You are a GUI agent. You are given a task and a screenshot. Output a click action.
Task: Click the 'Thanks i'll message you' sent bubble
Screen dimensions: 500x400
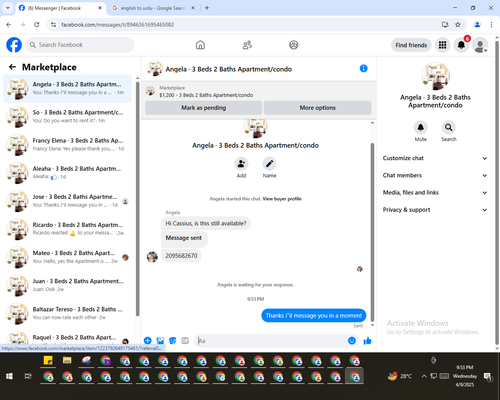click(314, 315)
